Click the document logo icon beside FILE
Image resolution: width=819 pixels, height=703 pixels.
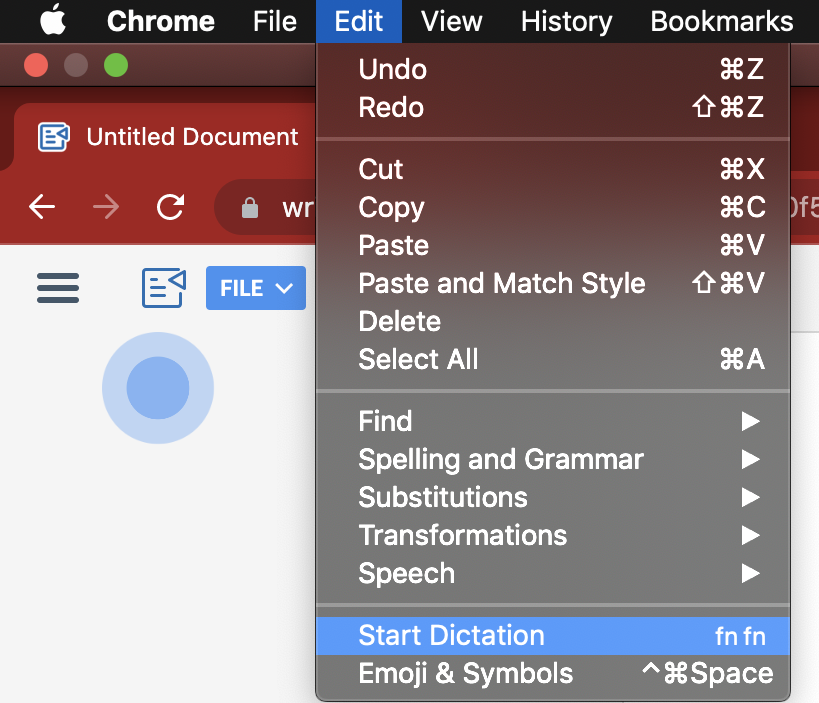pyautogui.click(x=164, y=288)
